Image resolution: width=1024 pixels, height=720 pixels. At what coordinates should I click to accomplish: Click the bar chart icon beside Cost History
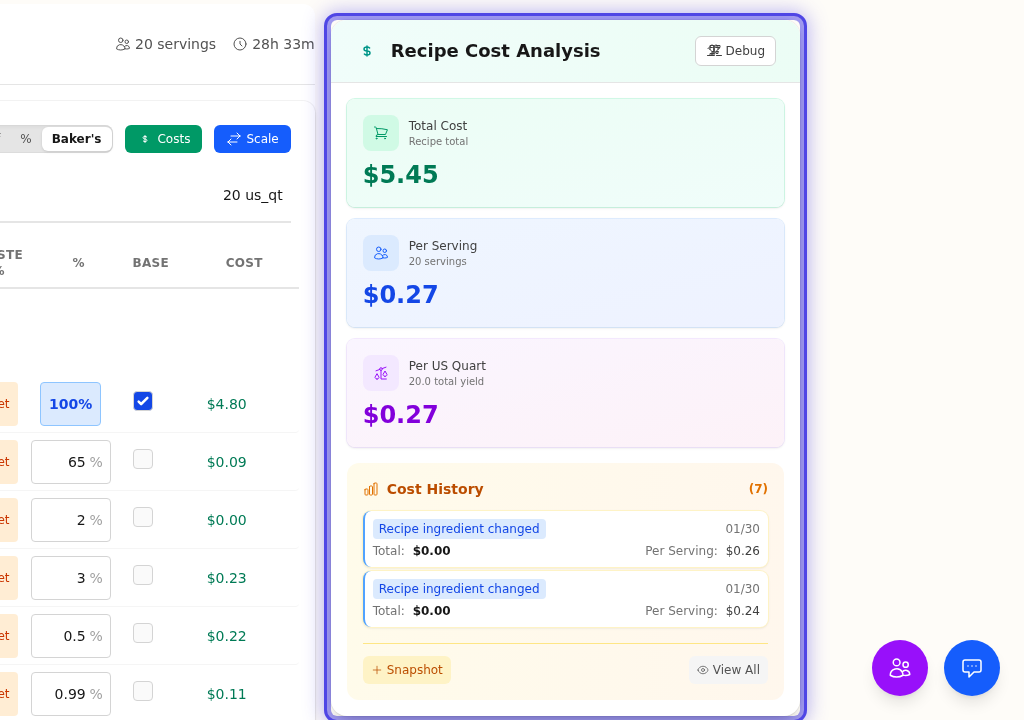click(370, 489)
